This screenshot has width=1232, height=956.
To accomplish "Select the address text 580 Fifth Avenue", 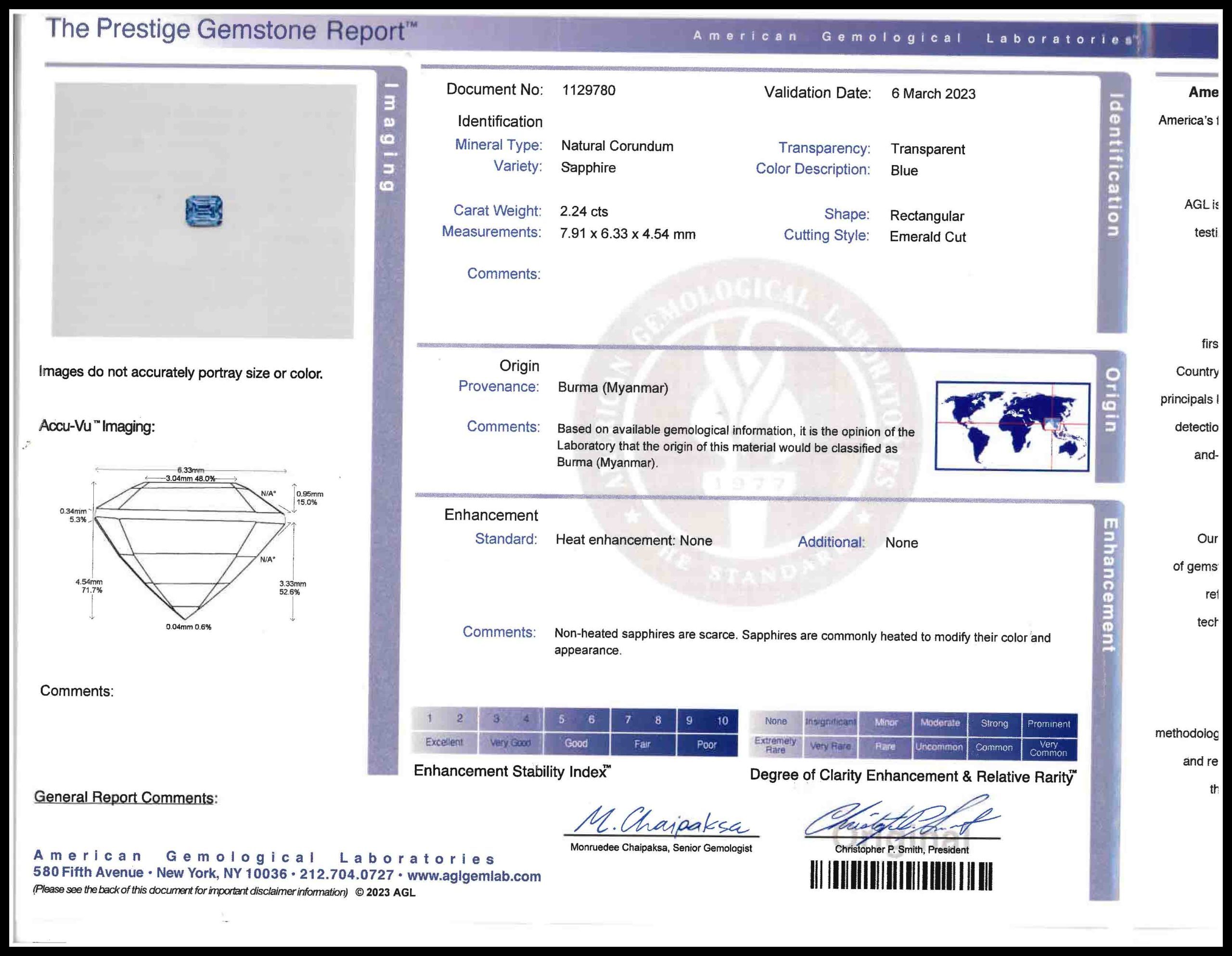I will coord(88,872).
